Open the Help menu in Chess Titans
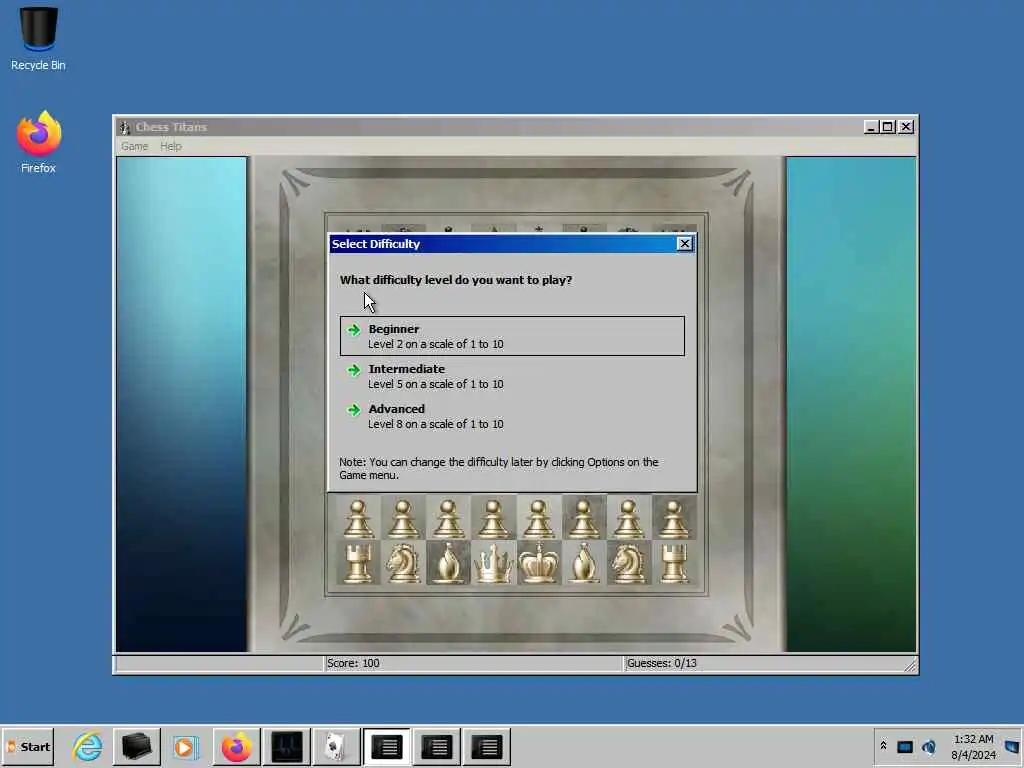The width and height of the screenshot is (1024, 768). click(x=171, y=146)
